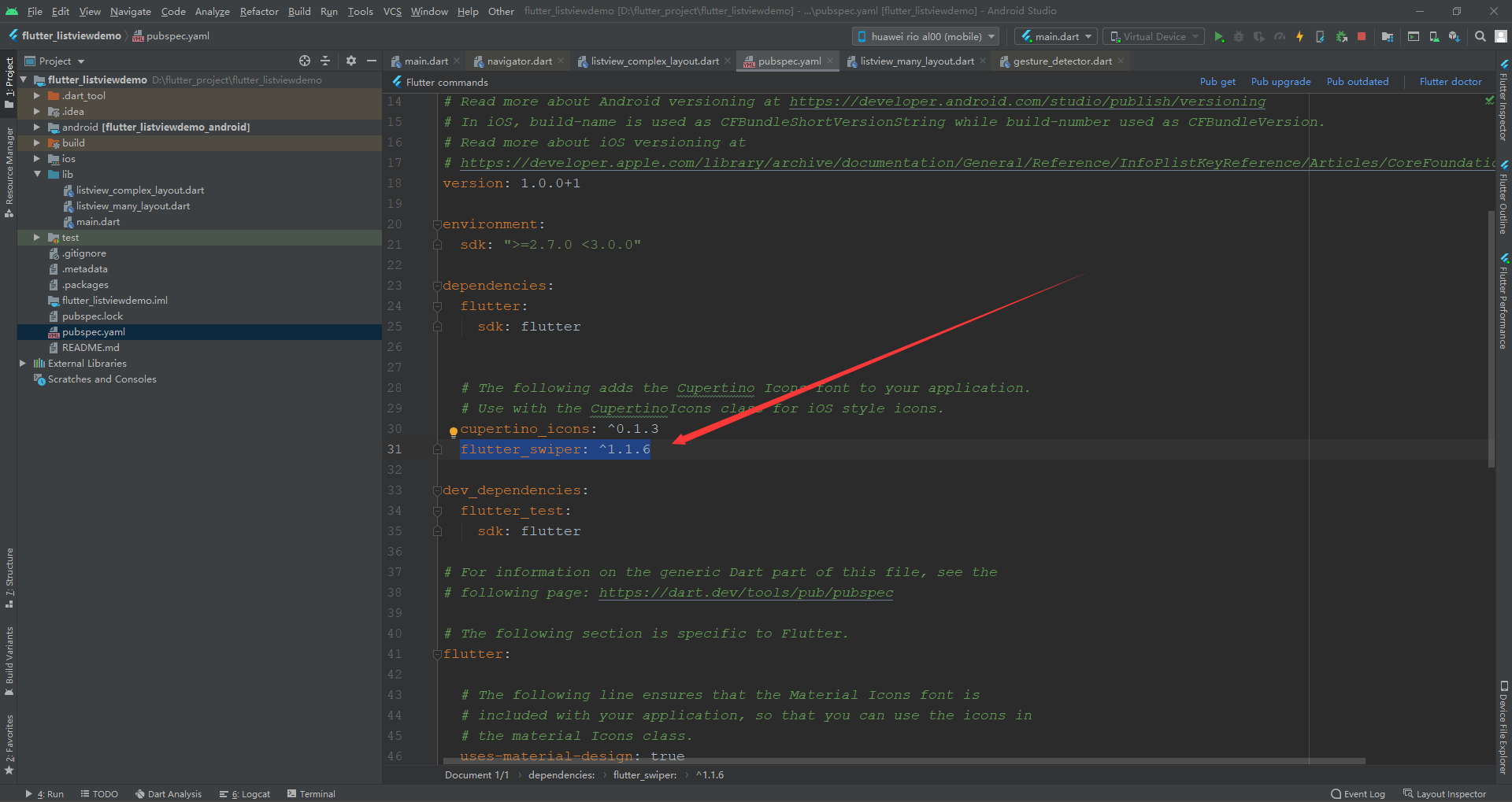Click the intention lightbulb on line 30
This screenshot has height=802, width=1512.
(453, 431)
